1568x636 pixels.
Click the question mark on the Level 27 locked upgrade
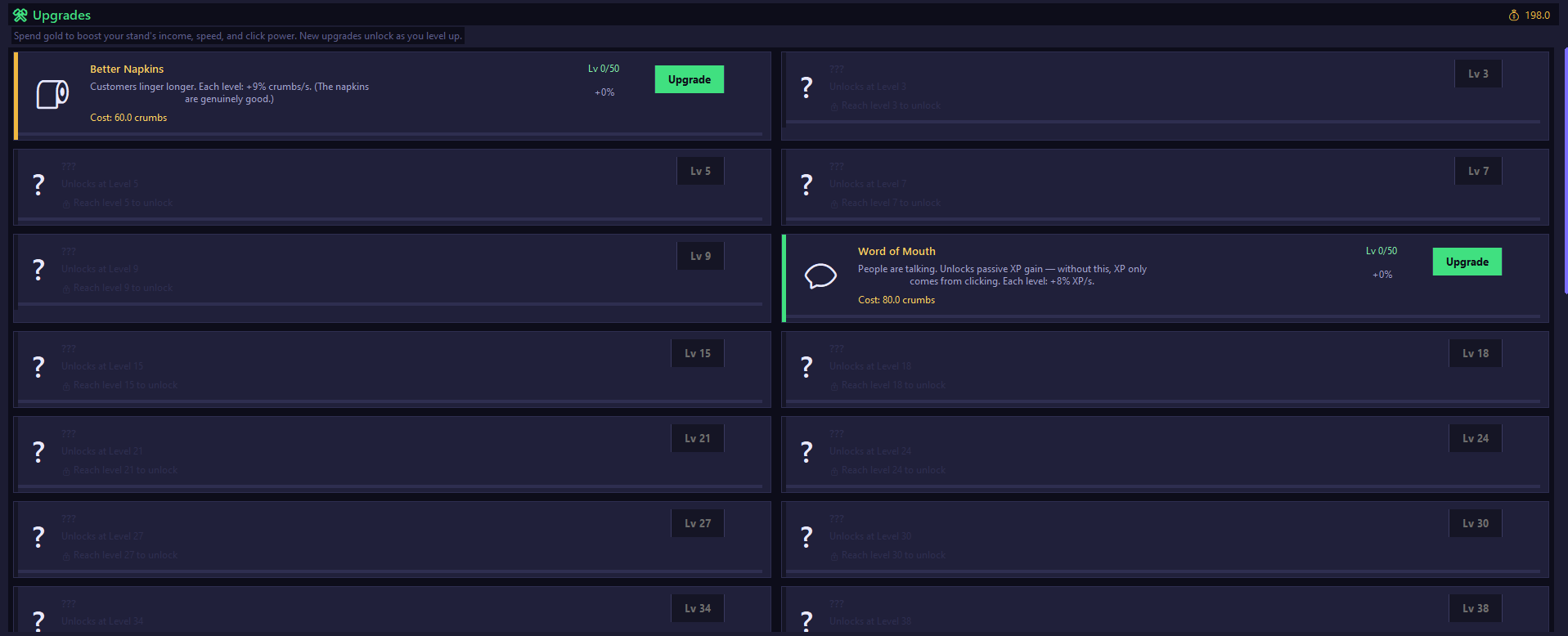coord(38,536)
